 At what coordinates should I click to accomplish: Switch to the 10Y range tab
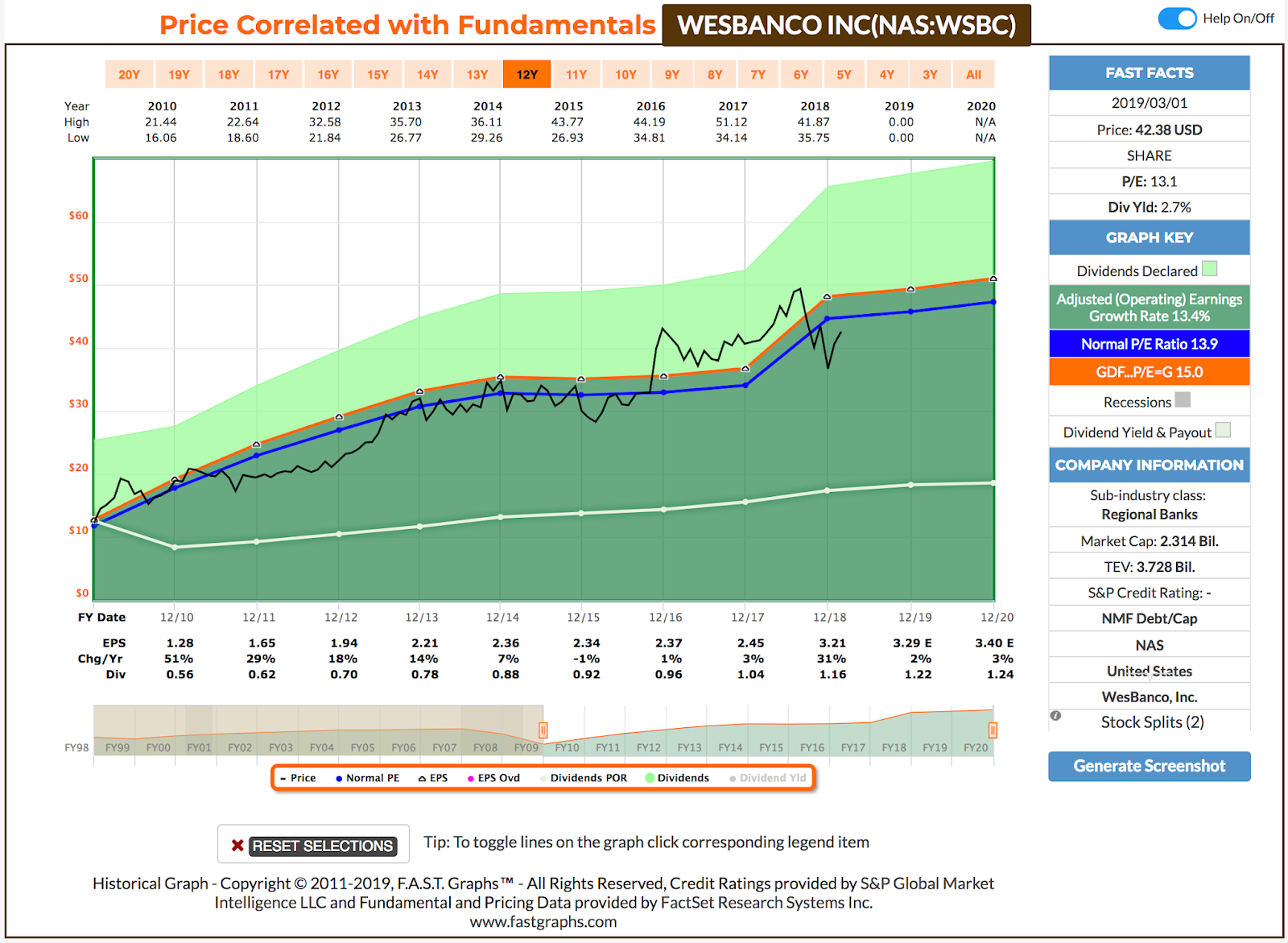point(626,74)
